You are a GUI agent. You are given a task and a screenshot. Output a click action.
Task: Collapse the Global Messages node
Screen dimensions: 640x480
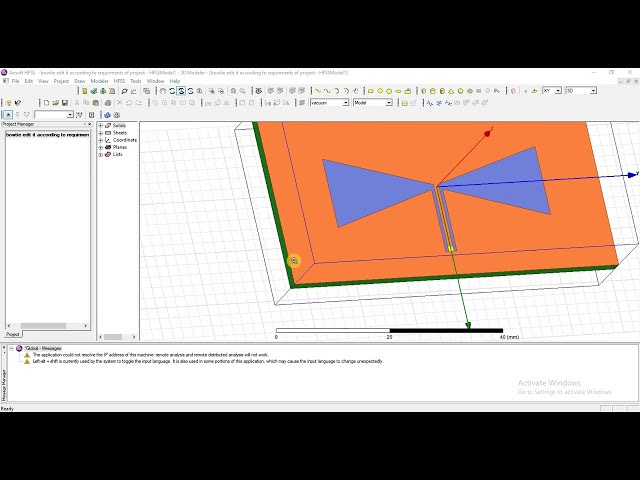coord(11,348)
